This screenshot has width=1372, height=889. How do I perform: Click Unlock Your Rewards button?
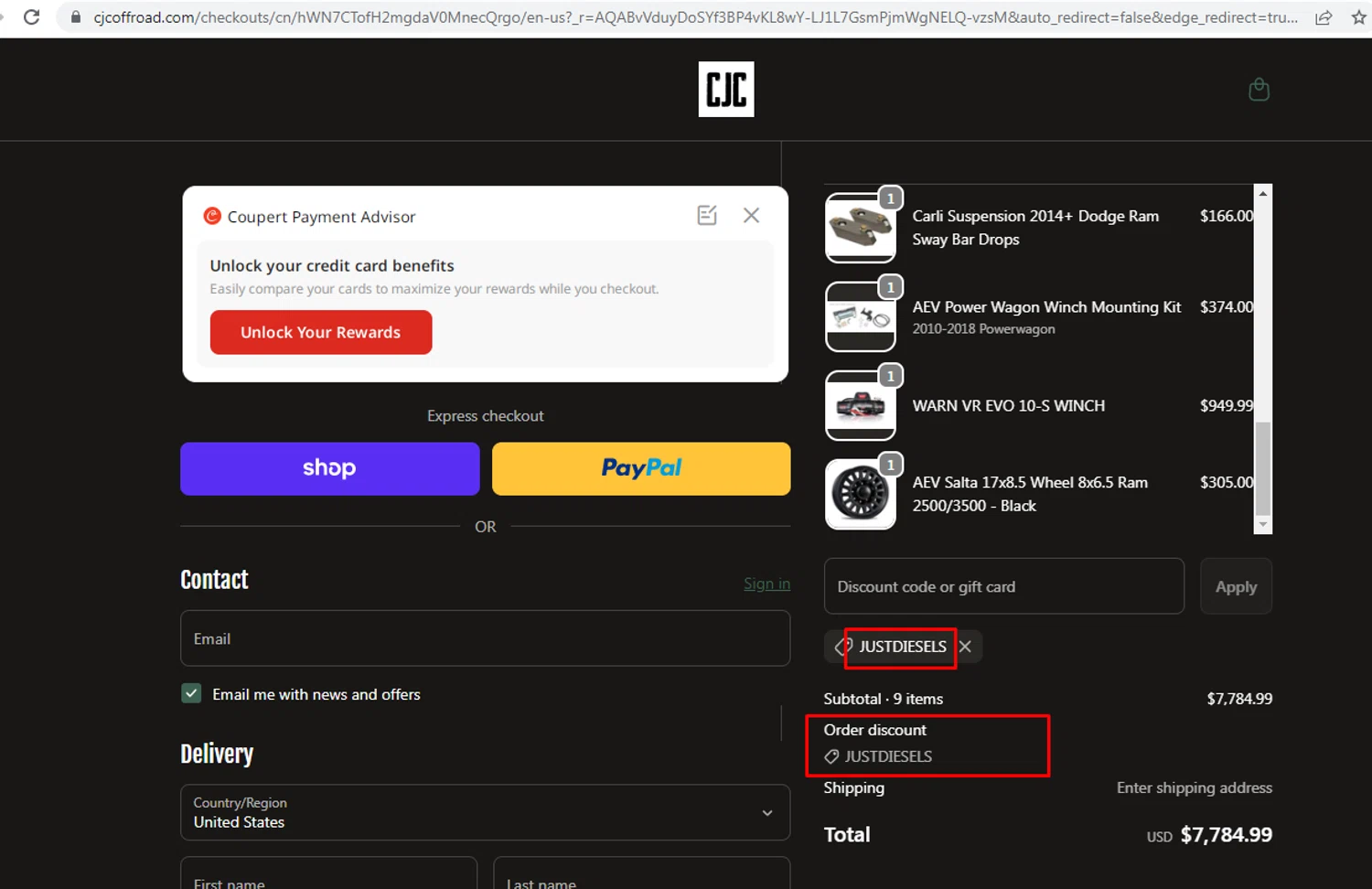[x=321, y=332]
